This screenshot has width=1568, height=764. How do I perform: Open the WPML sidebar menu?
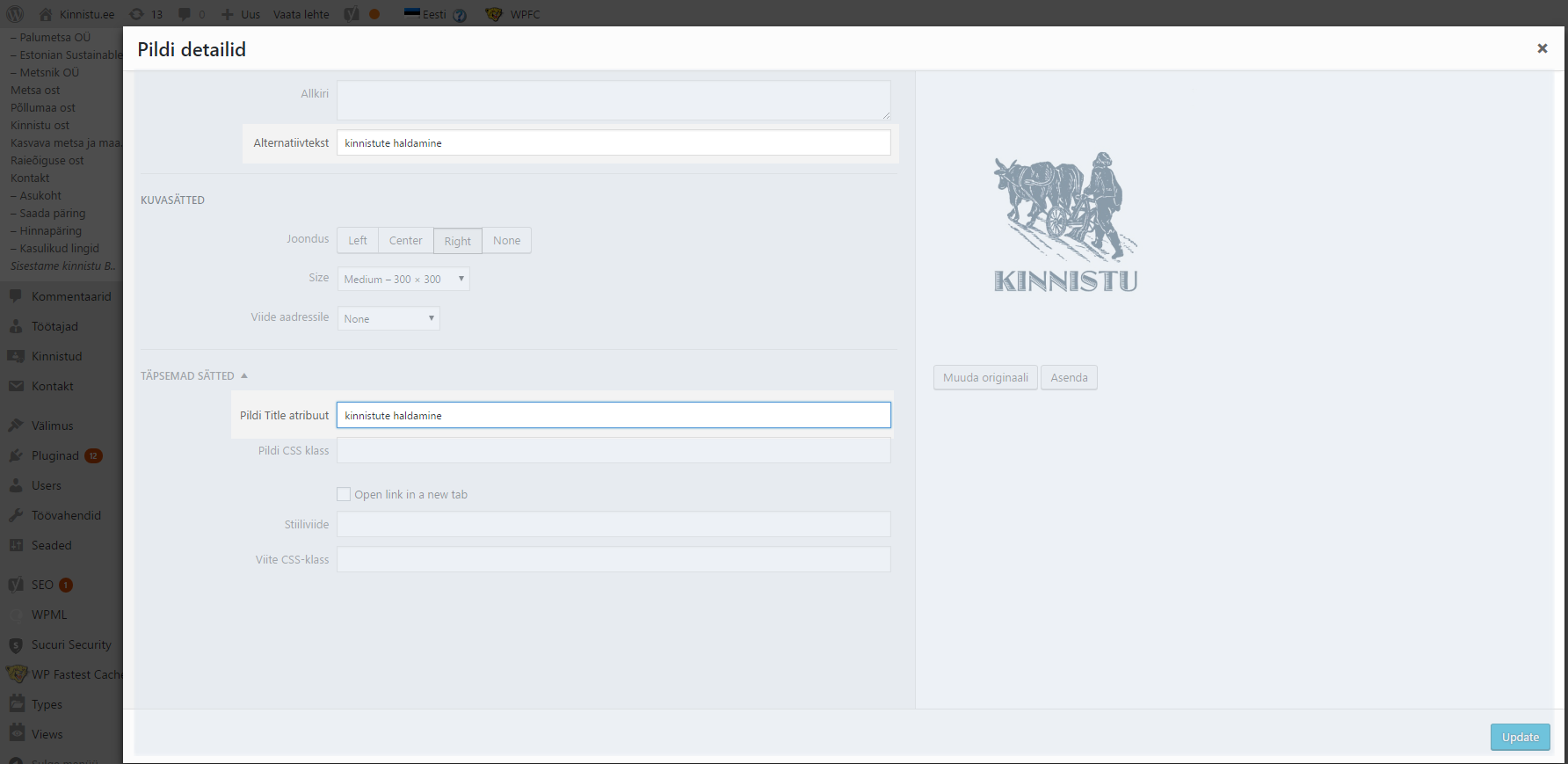click(x=49, y=615)
